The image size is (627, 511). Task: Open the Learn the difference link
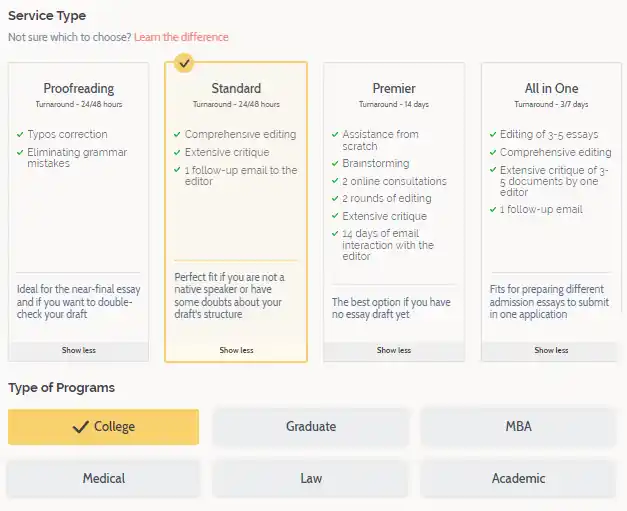(x=181, y=37)
